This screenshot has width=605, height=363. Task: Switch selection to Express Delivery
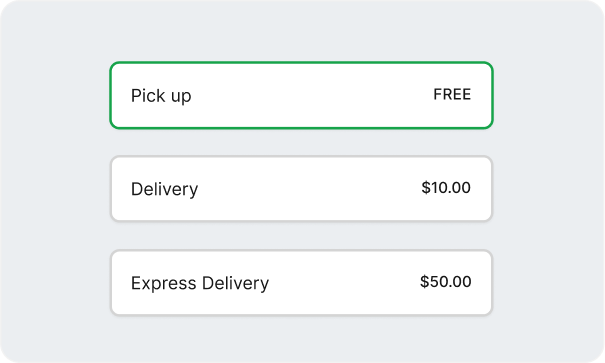[x=301, y=283]
